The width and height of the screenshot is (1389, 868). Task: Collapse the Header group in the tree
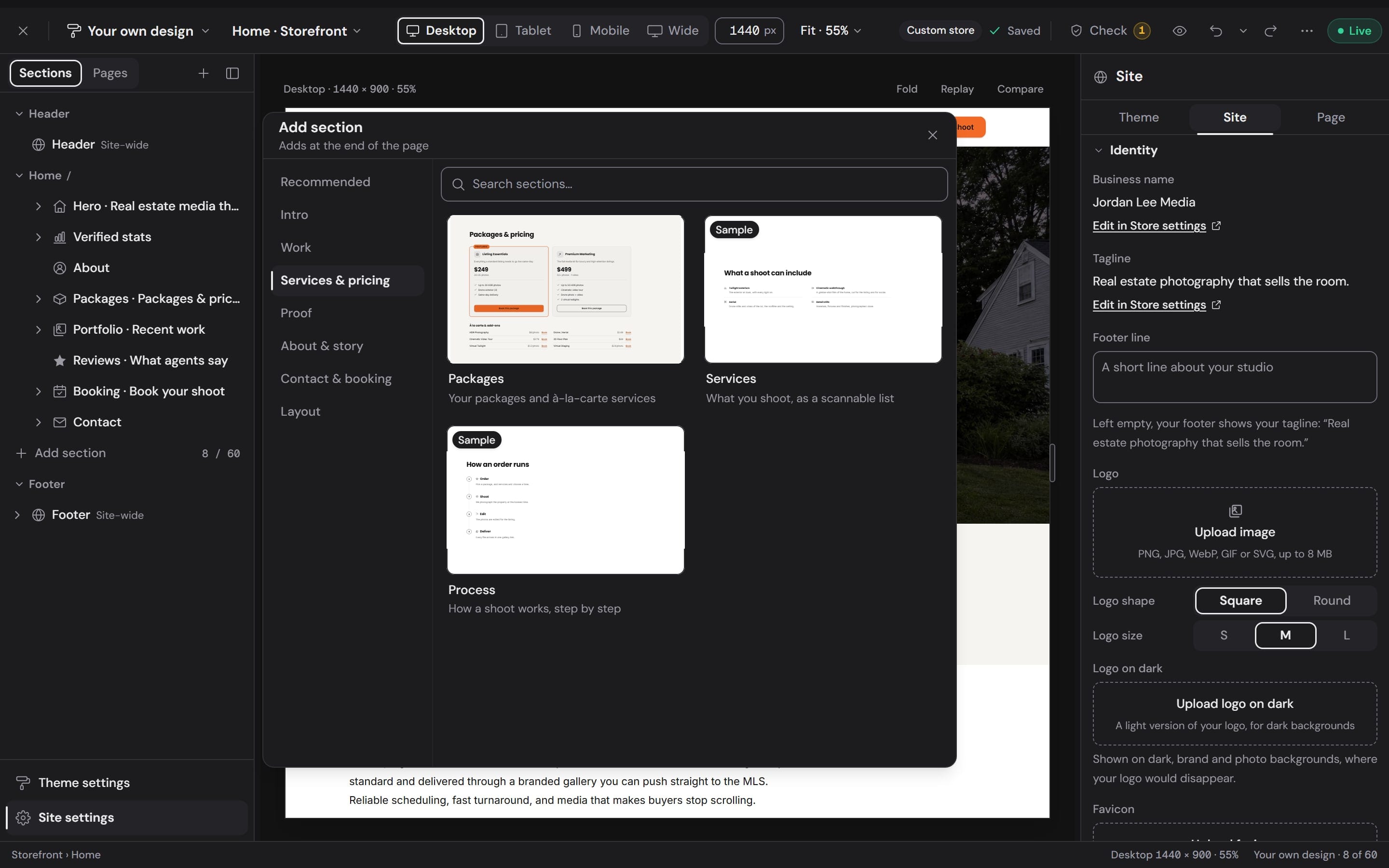pos(19,114)
